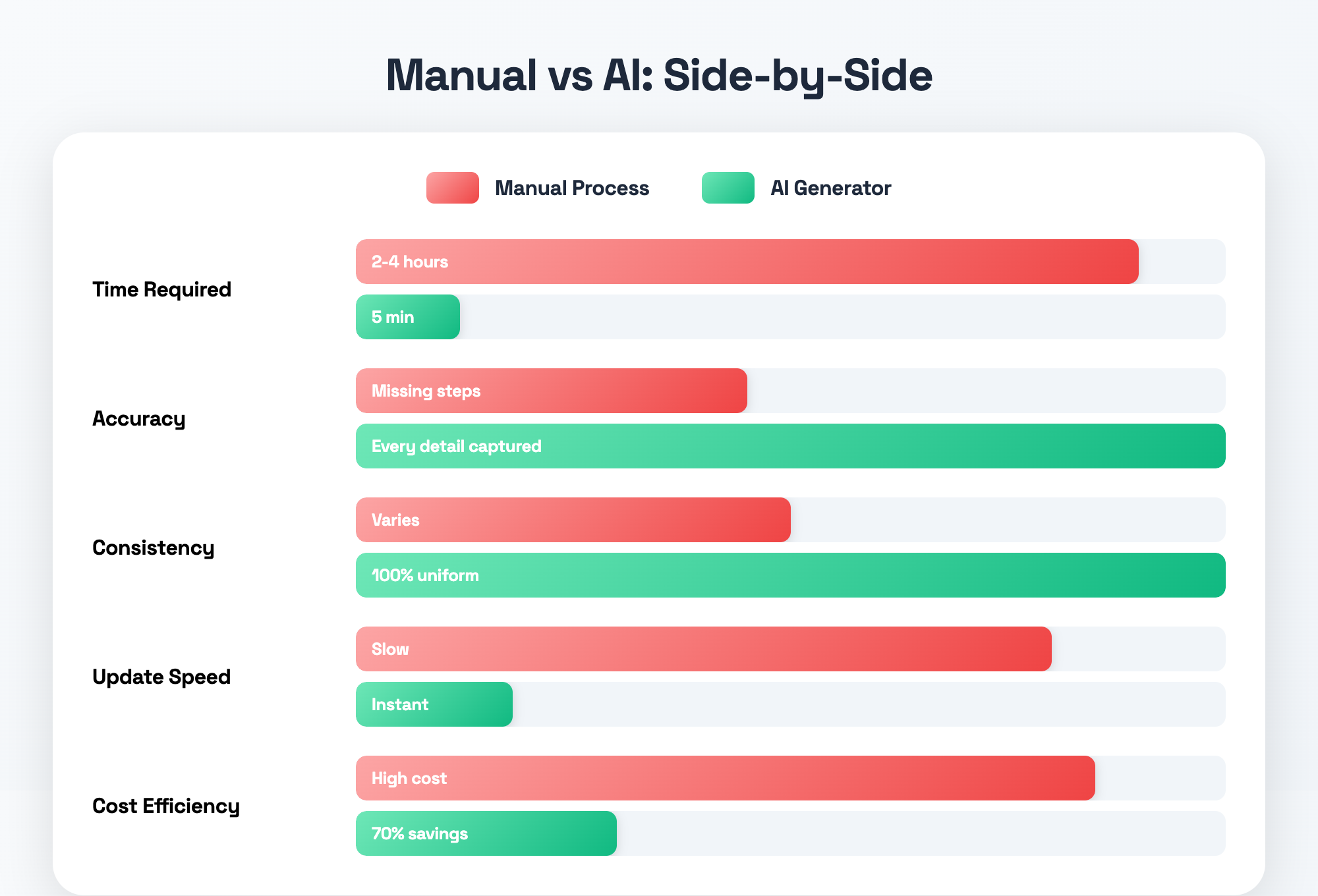Click the Update Speed row label
1318x896 pixels.
point(161,677)
